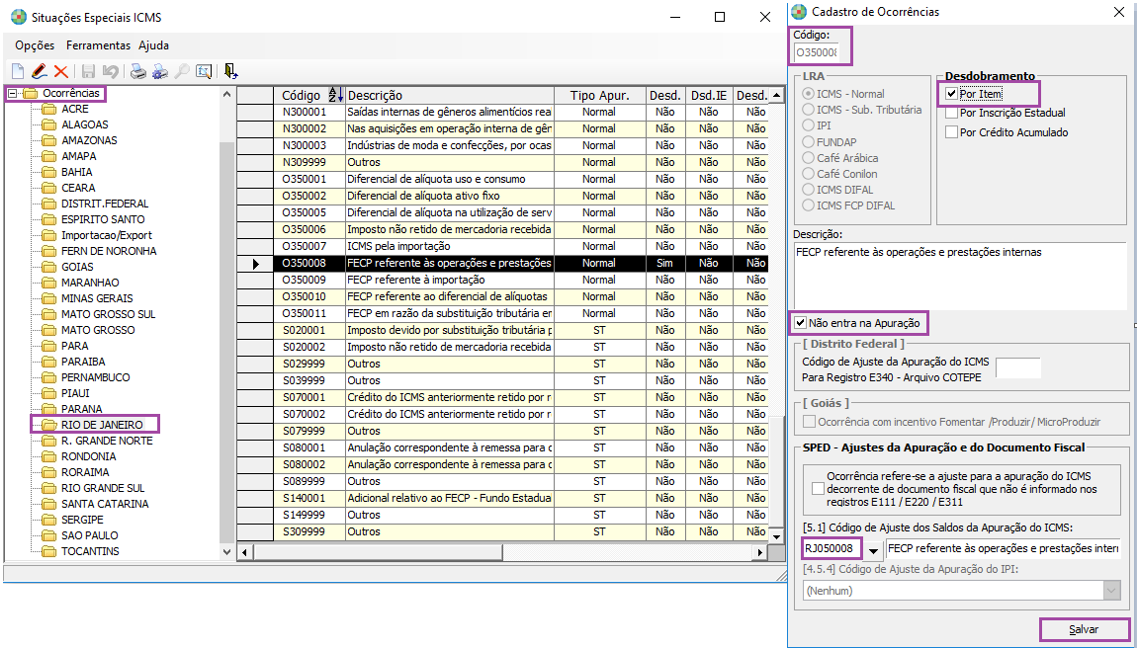This screenshot has height=651, width=1137.
Task: Click the Salvar button
Action: [x=1084, y=629]
